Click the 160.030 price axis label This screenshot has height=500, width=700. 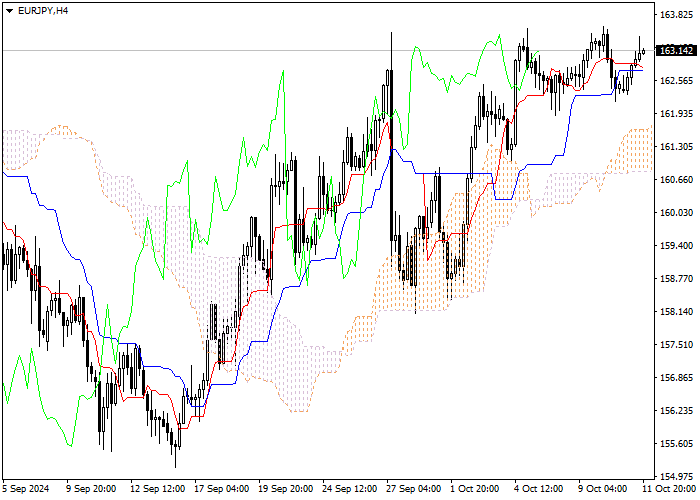(x=676, y=212)
